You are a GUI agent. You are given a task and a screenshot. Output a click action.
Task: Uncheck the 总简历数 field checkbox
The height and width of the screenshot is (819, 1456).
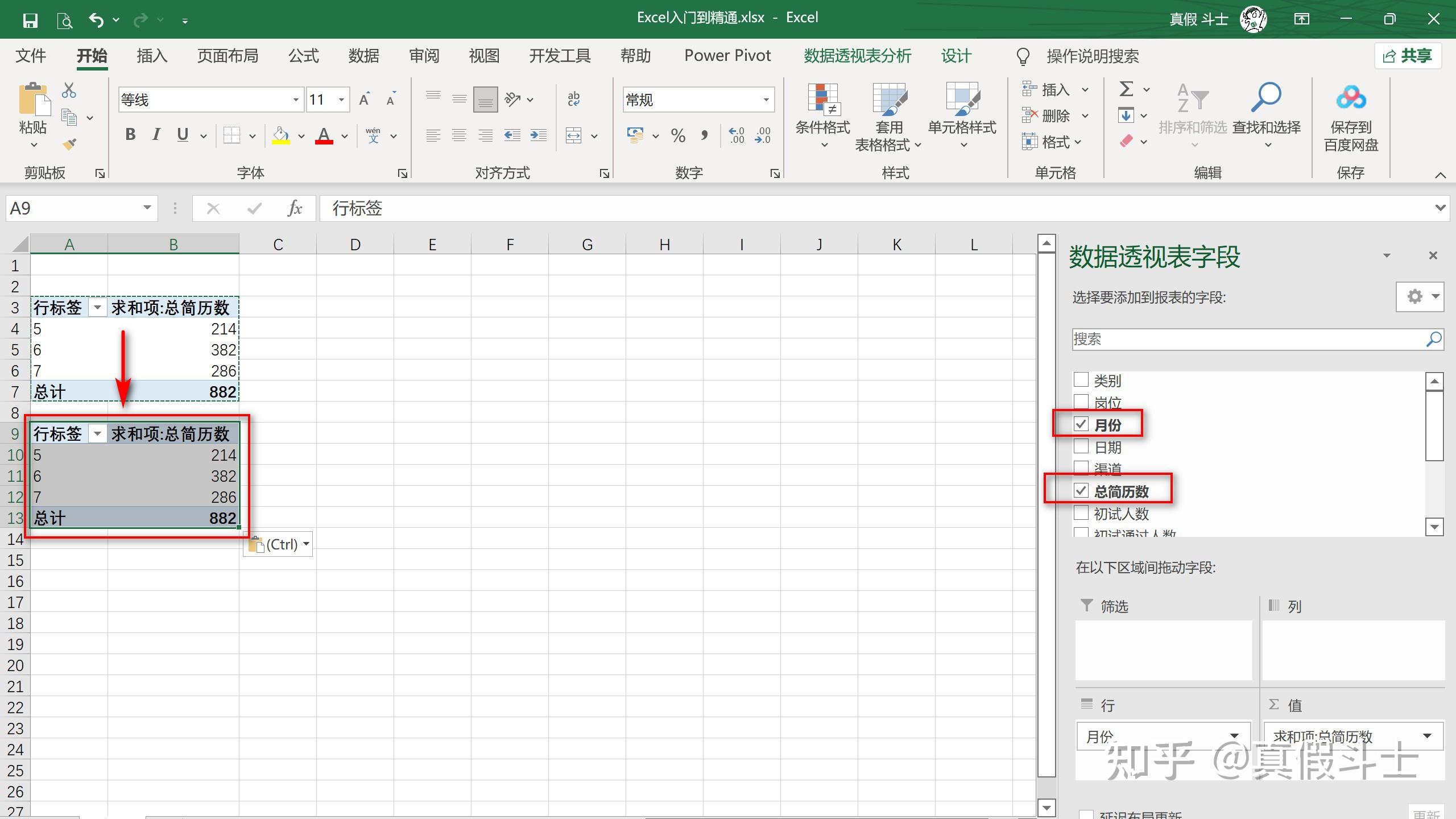coord(1081,491)
